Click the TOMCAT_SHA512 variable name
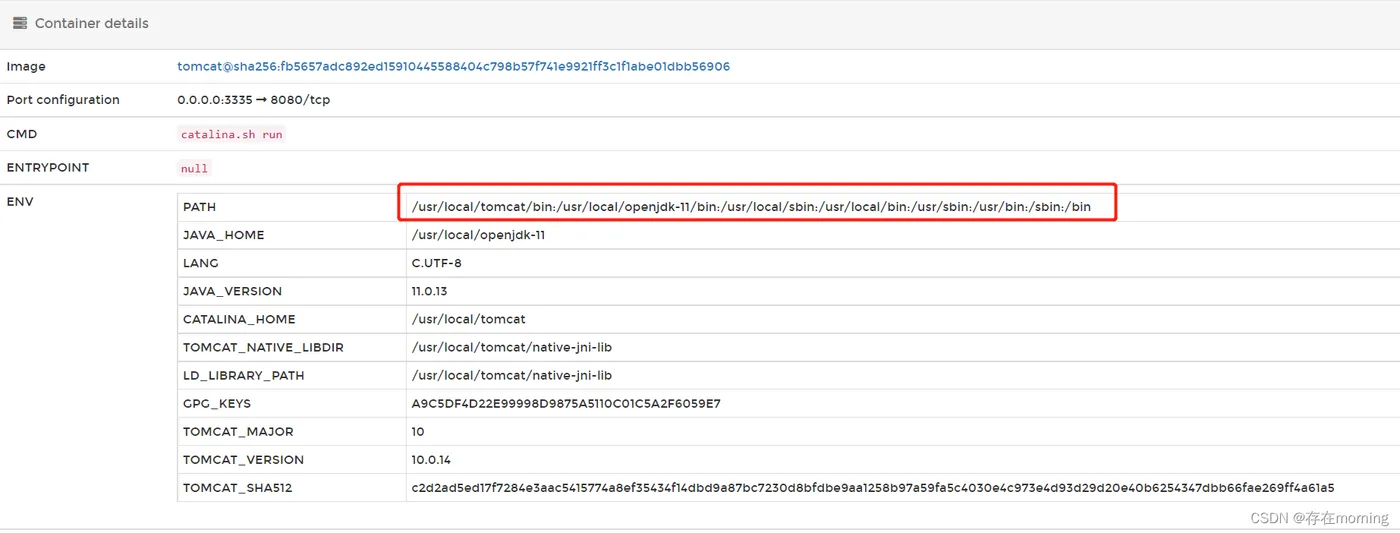1400x533 pixels. coord(237,487)
